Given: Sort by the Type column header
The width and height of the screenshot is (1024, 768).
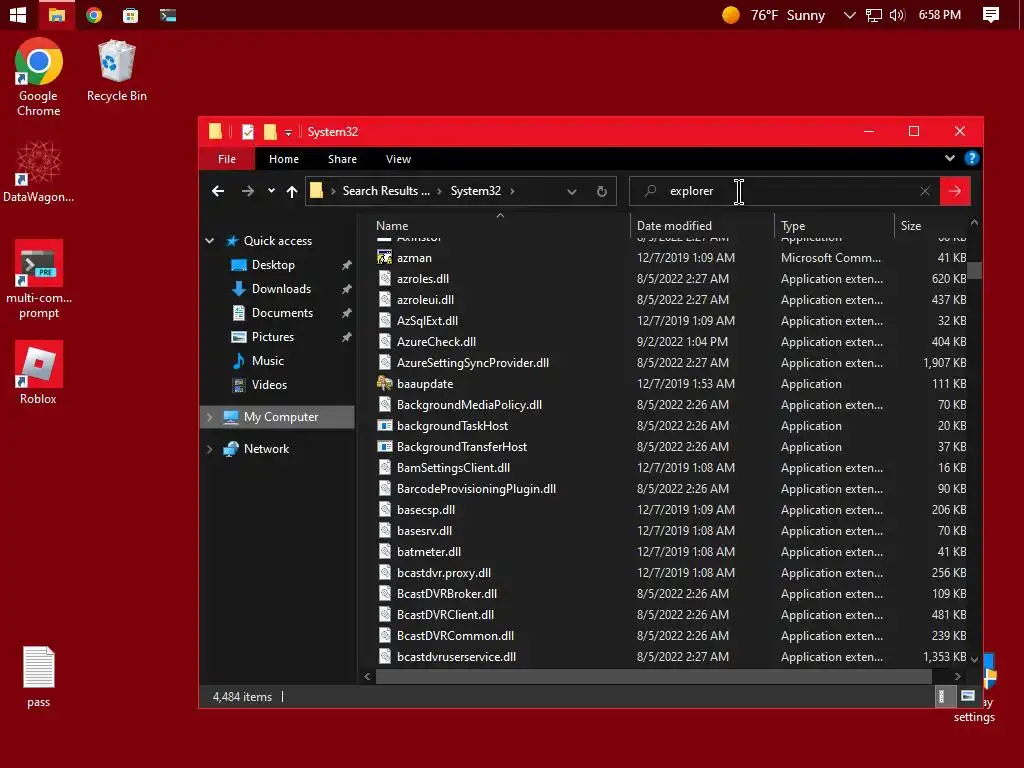Looking at the screenshot, I should point(835,225).
